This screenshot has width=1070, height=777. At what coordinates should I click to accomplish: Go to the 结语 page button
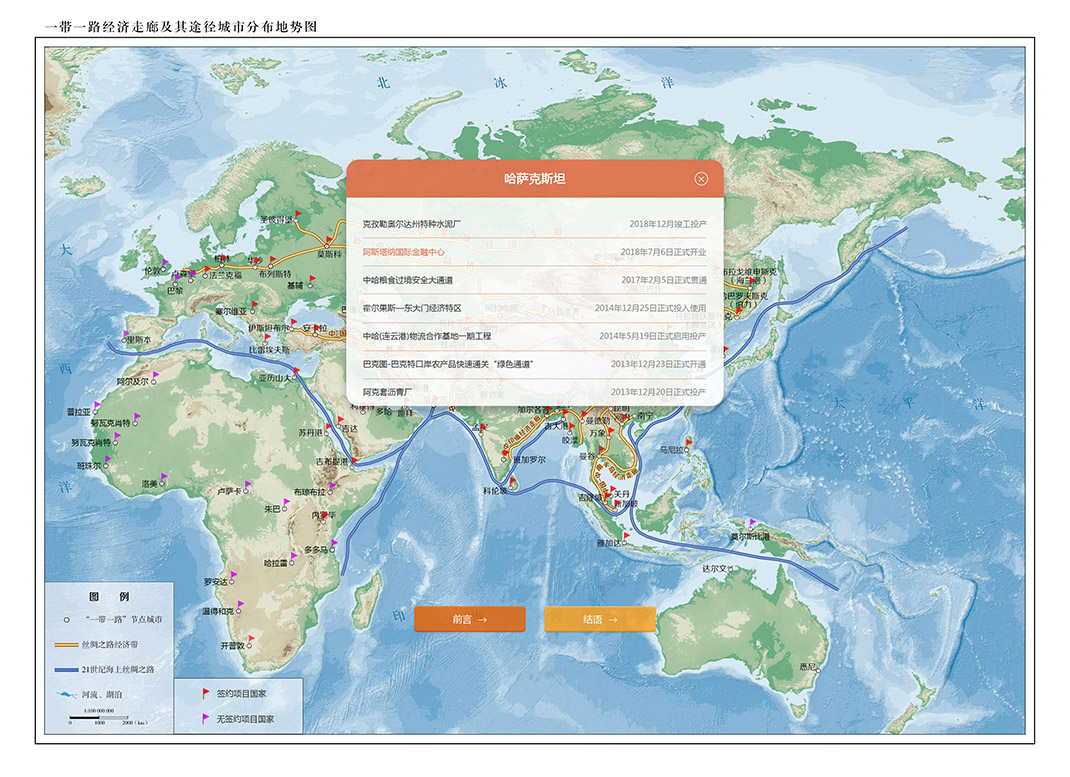point(599,619)
